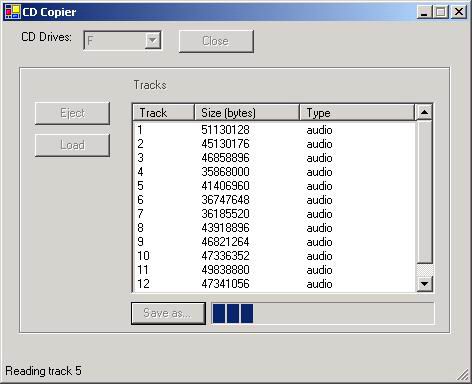The image size is (472, 384).
Task: Click size value 35868000
Action: (225, 172)
